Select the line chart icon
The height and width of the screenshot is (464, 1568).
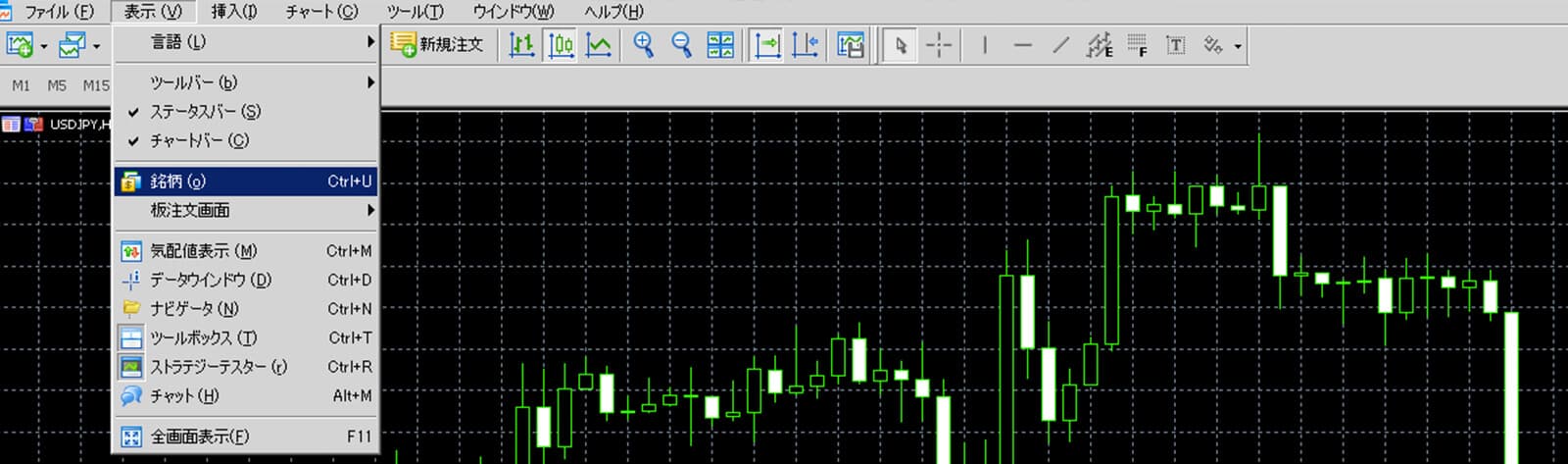598,45
